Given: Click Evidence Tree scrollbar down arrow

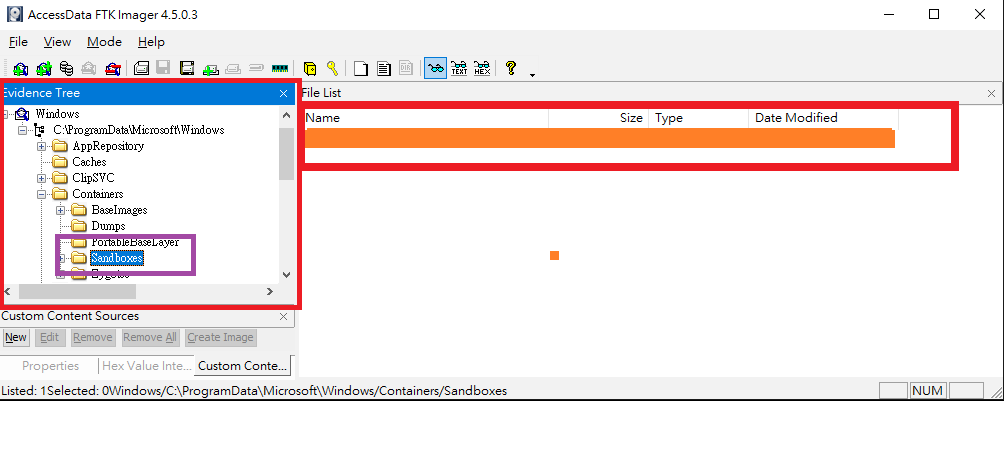Looking at the screenshot, I should pos(286,275).
